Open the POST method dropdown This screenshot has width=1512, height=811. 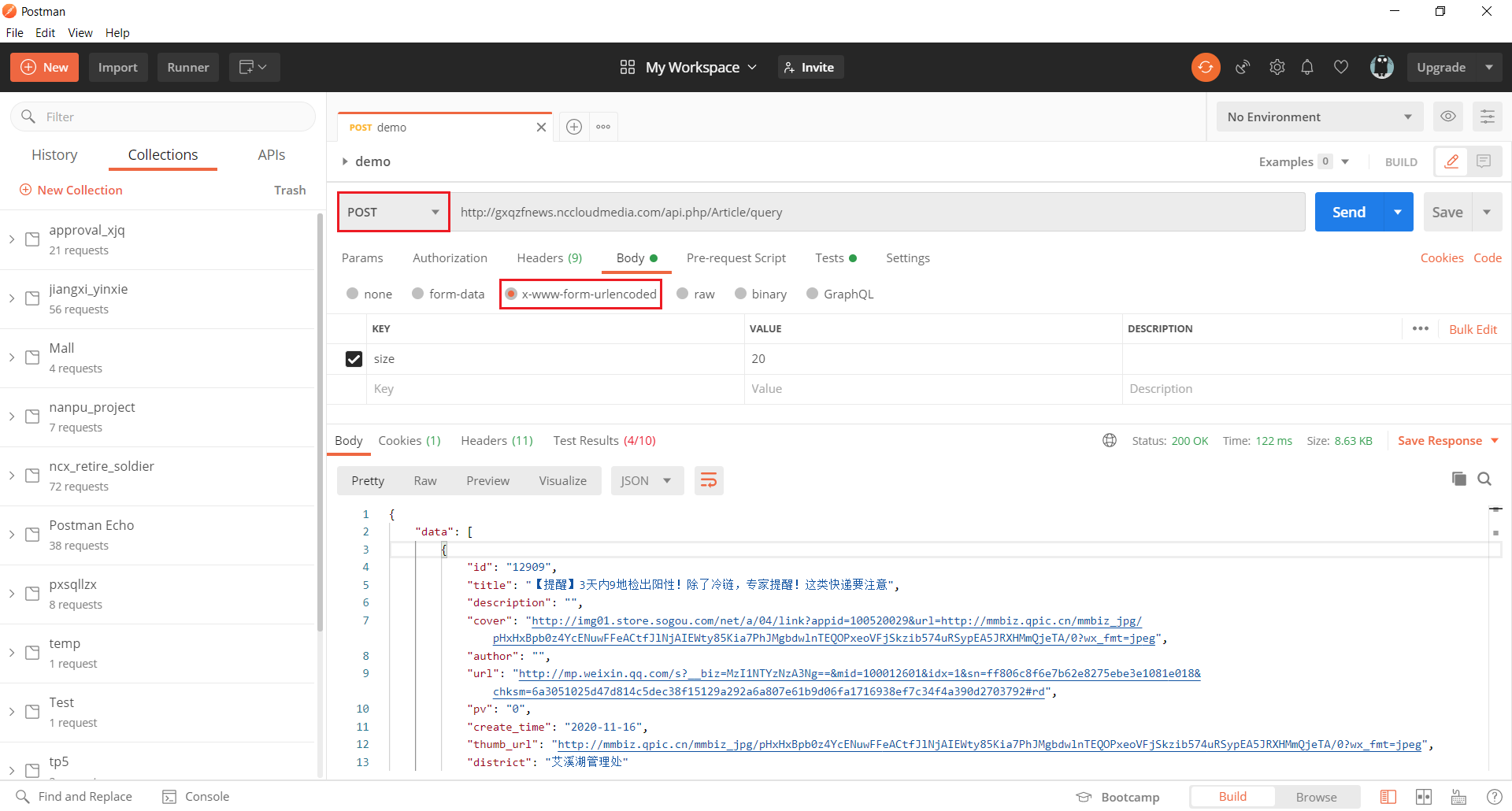pyautogui.click(x=393, y=212)
